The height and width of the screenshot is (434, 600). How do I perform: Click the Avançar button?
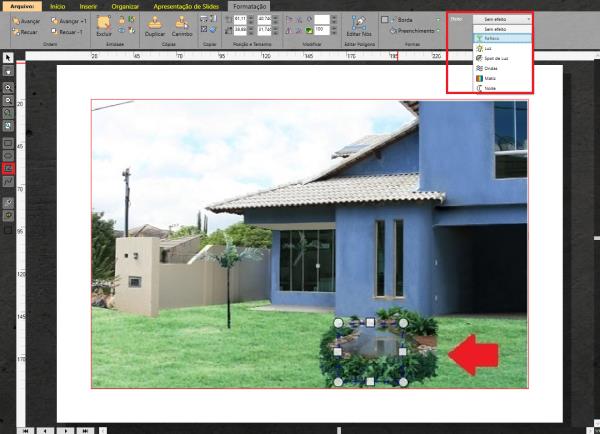pyautogui.click(x=27, y=19)
